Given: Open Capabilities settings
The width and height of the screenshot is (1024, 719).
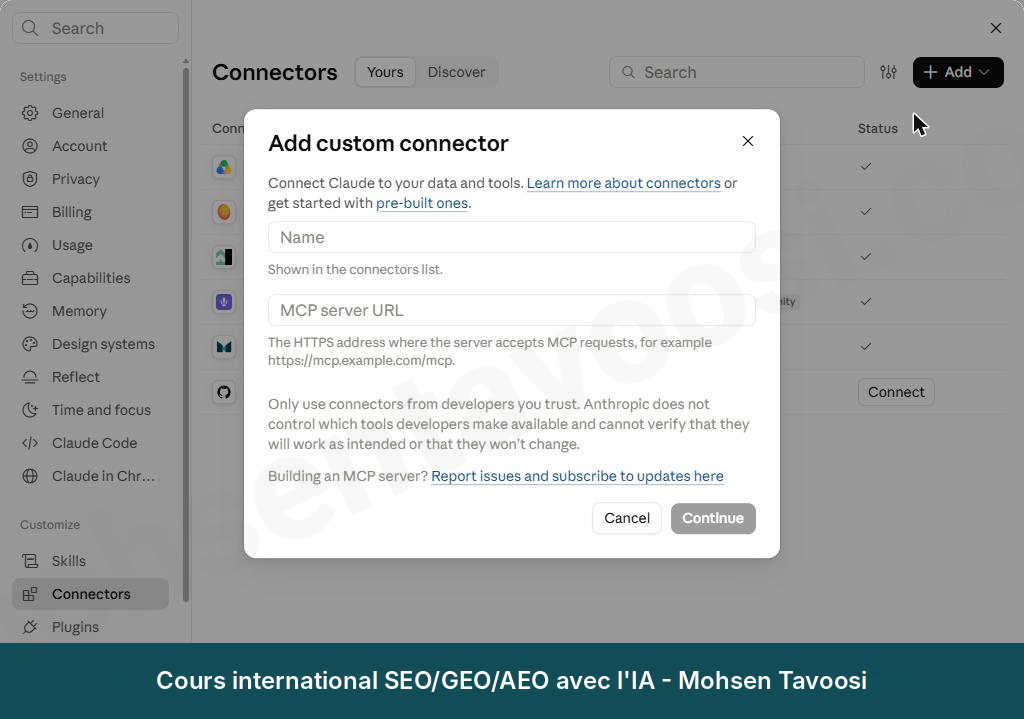Looking at the screenshot, I should point(90,278).
